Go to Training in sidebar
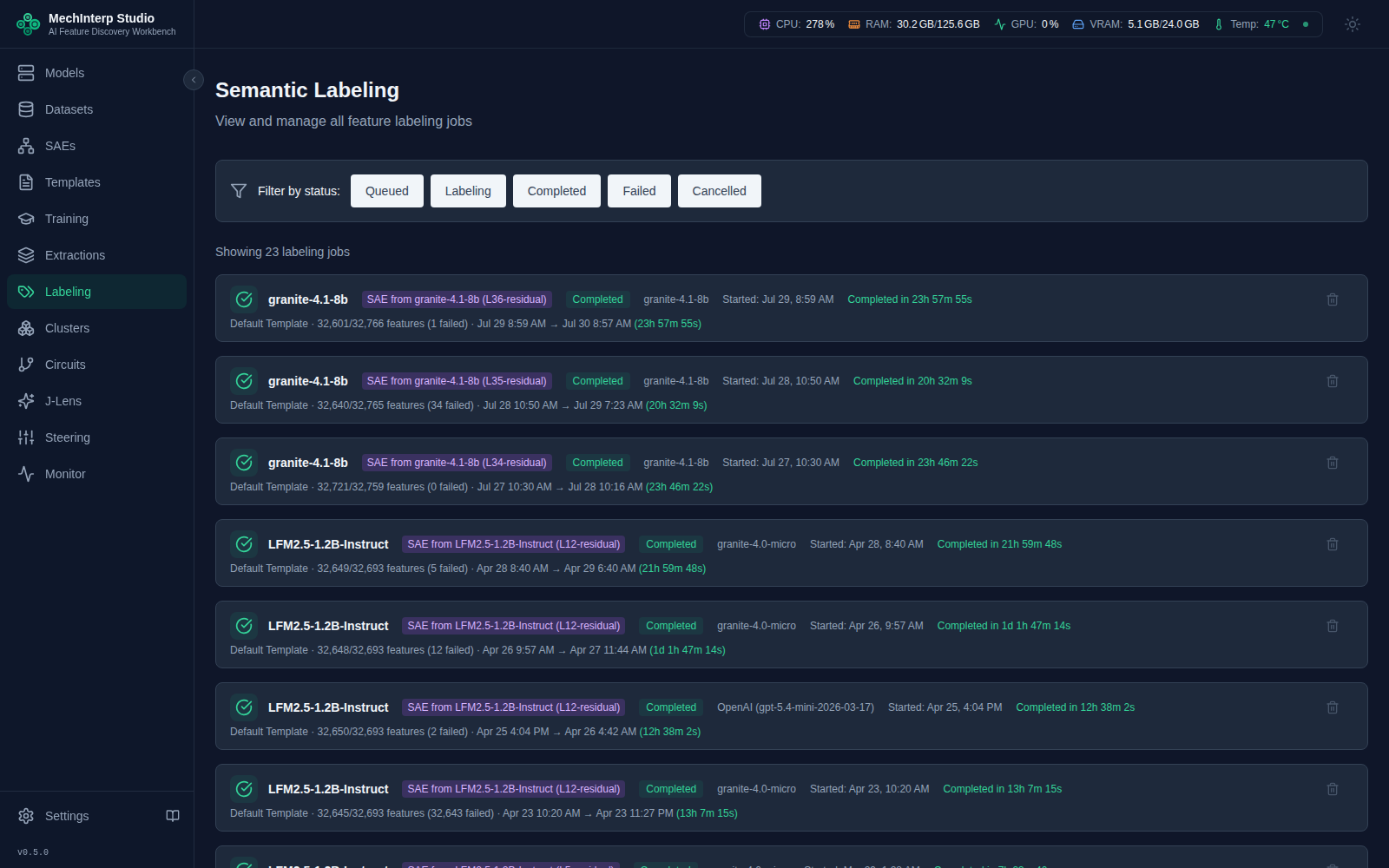This screenshot has width=1389, height=868. click(x=96, y=219)
